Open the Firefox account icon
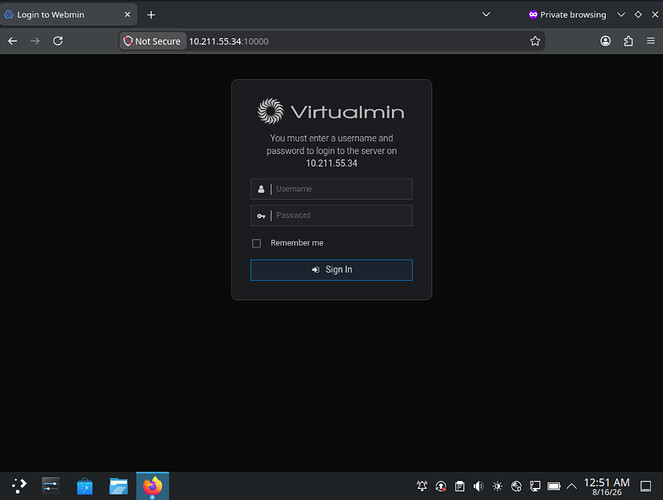The width and height of the screenshot is (663, 500). click(x=605, y=41)
